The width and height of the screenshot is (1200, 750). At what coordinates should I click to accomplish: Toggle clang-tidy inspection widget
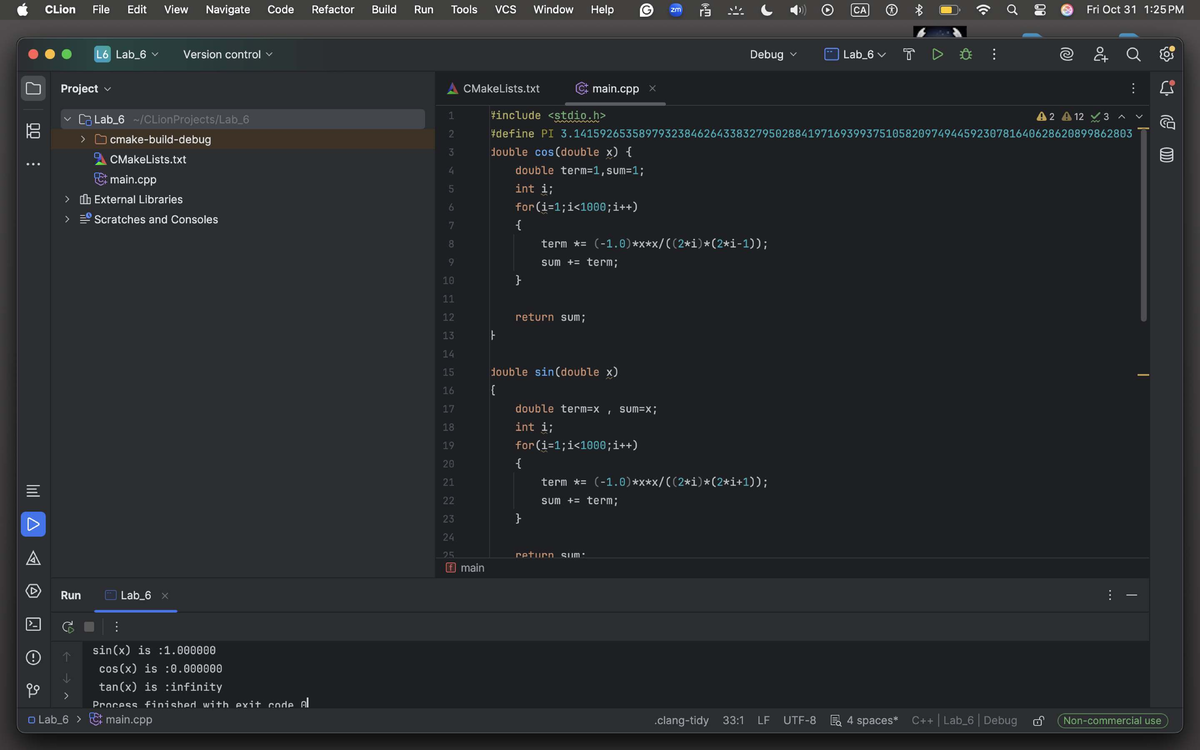tap(680, 720)
